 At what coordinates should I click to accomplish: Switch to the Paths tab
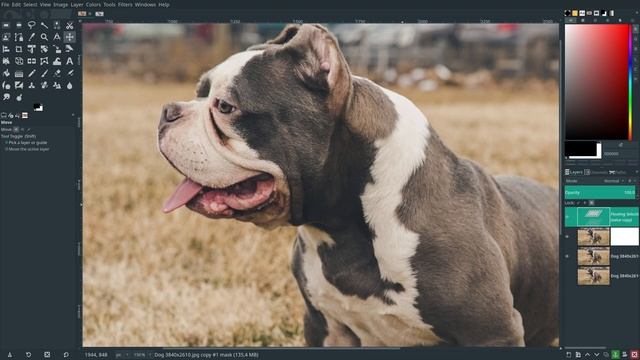click(617, 172)
